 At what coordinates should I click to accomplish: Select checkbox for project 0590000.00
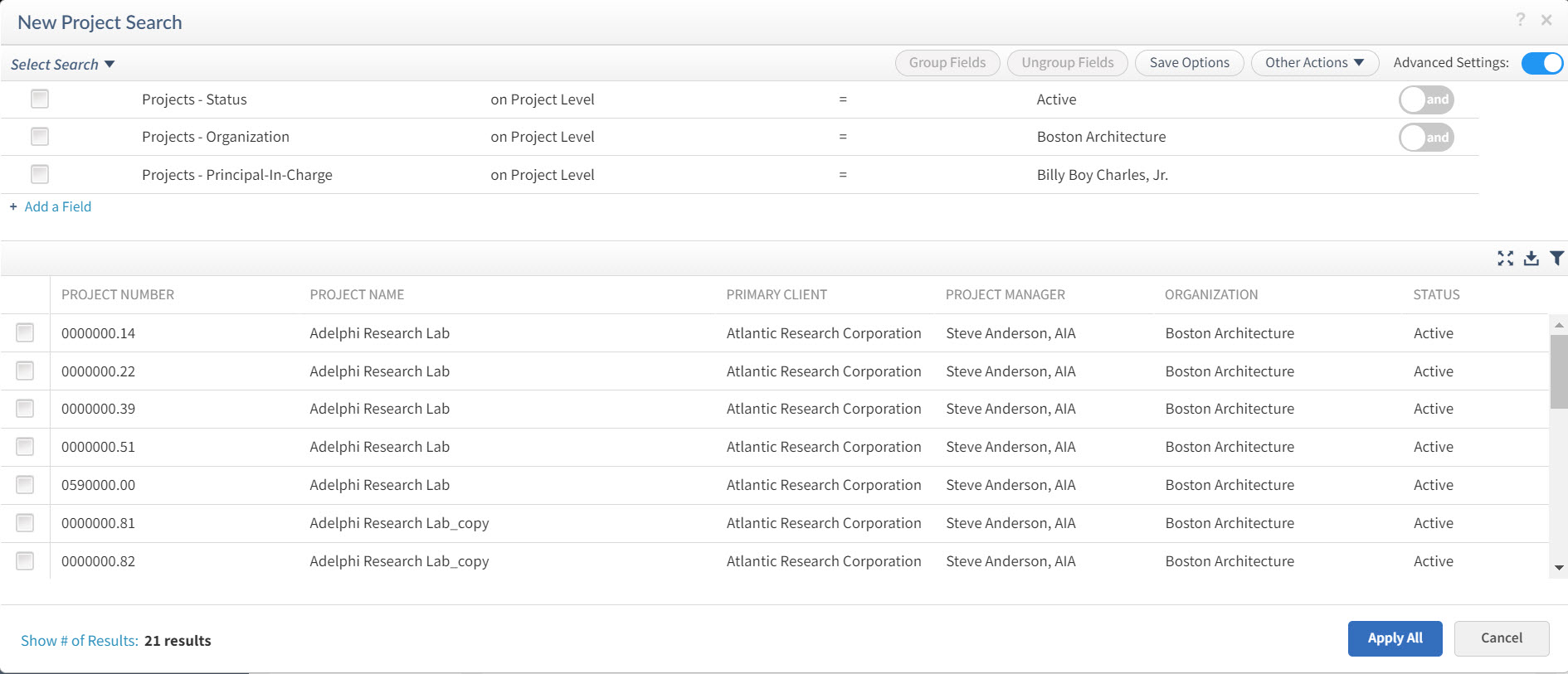(25, 485)
